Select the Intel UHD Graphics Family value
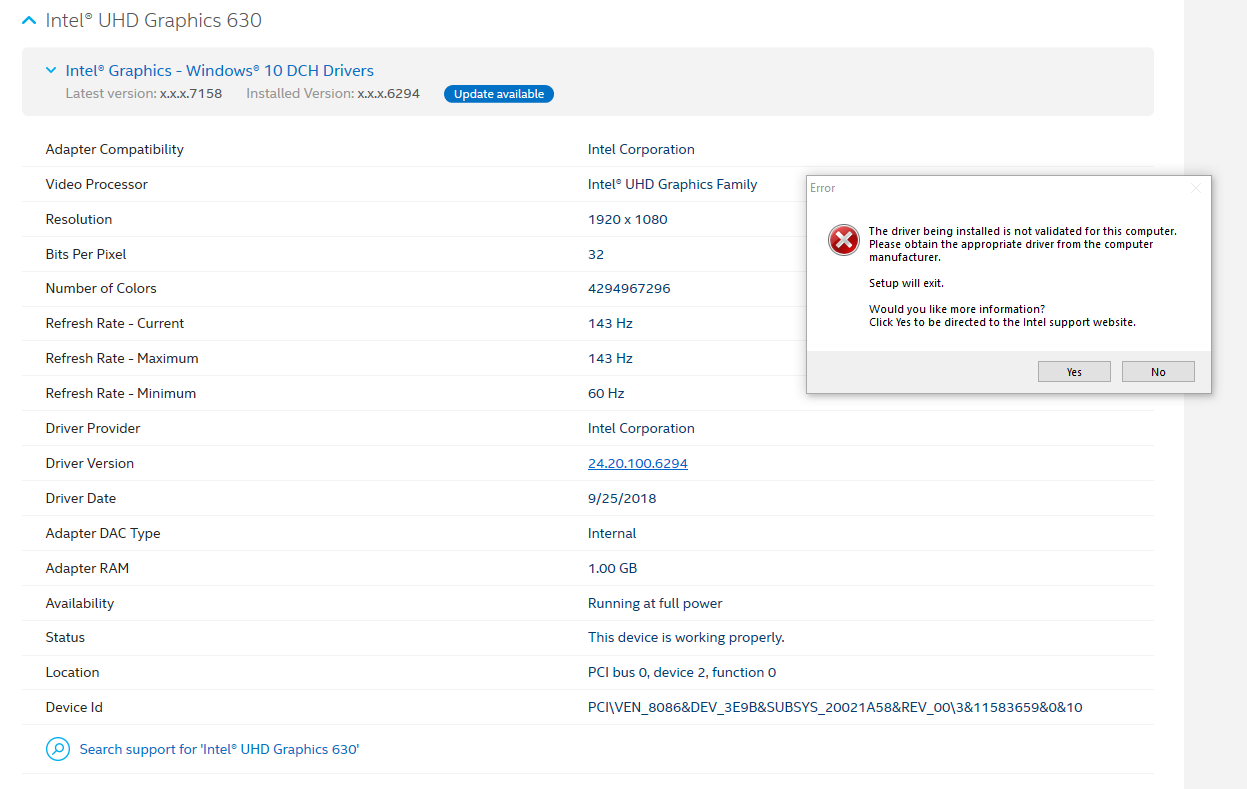This screenshot has height=789, width=1247. 673,184
